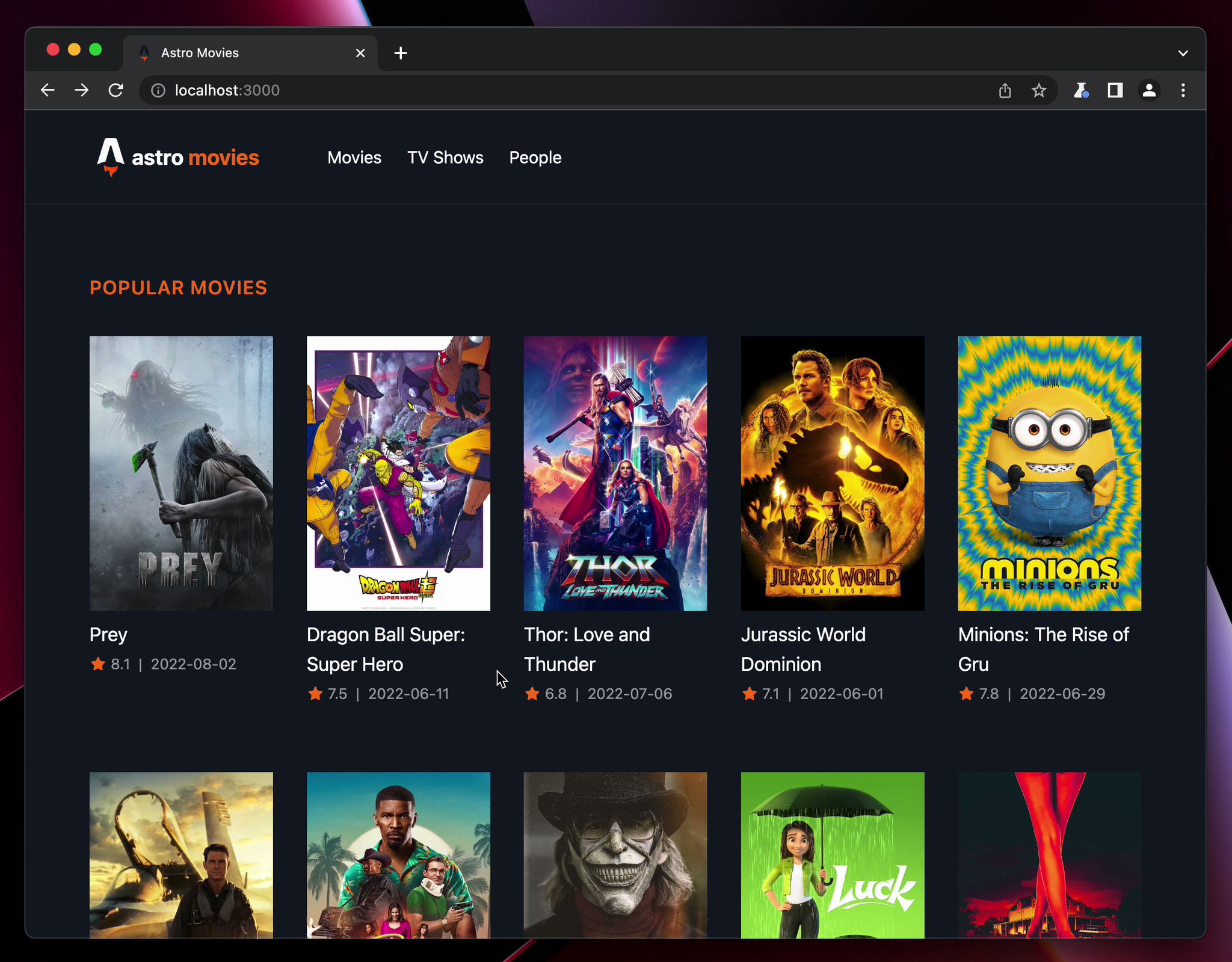This screenshot has height=962, width=1232.
Task: Open the TV Shows nav link
Action: [x=445, y=158]
